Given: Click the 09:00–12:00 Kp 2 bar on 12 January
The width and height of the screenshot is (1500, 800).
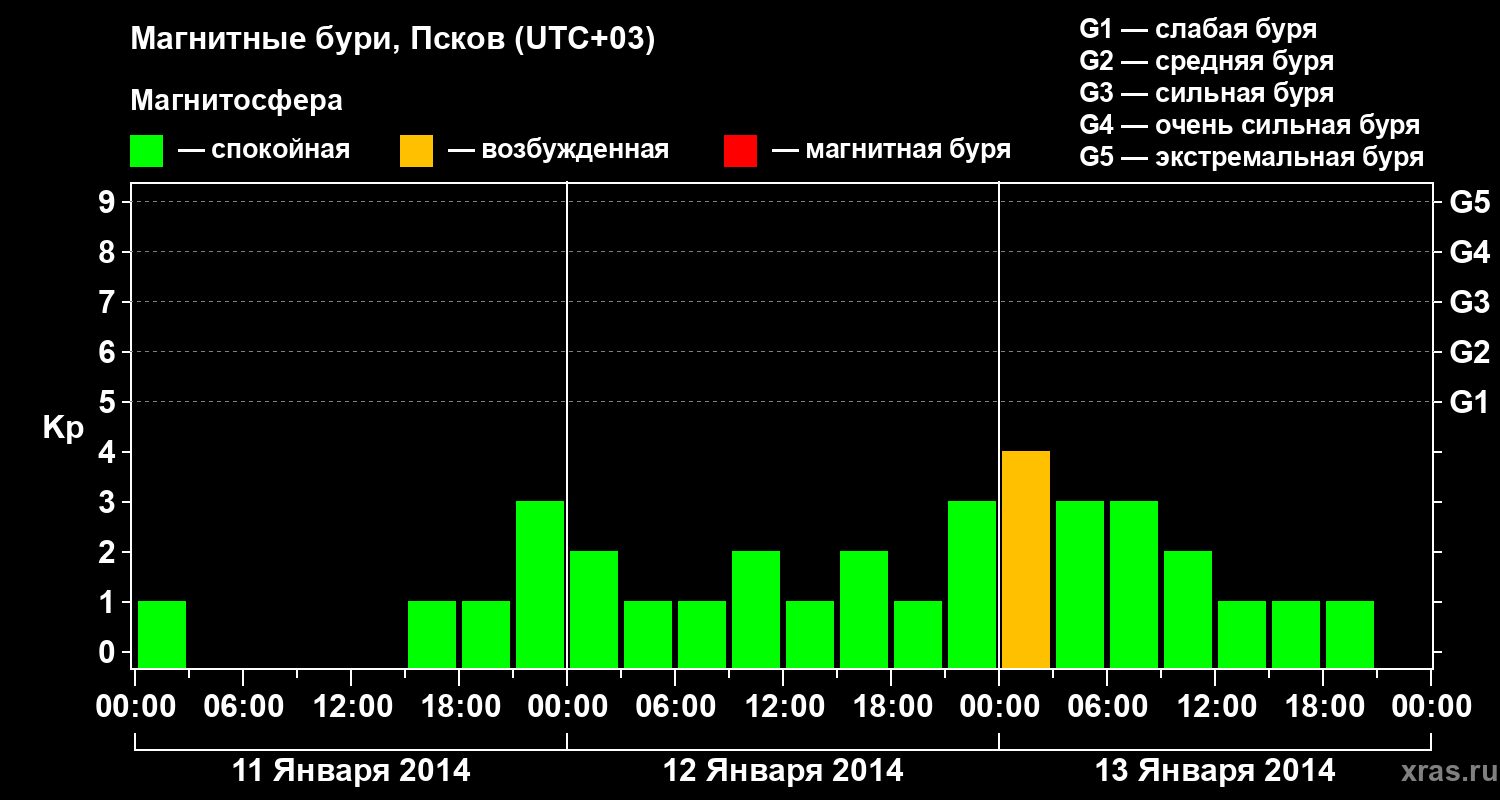Looking at the screenshot, I should [756, 609].
